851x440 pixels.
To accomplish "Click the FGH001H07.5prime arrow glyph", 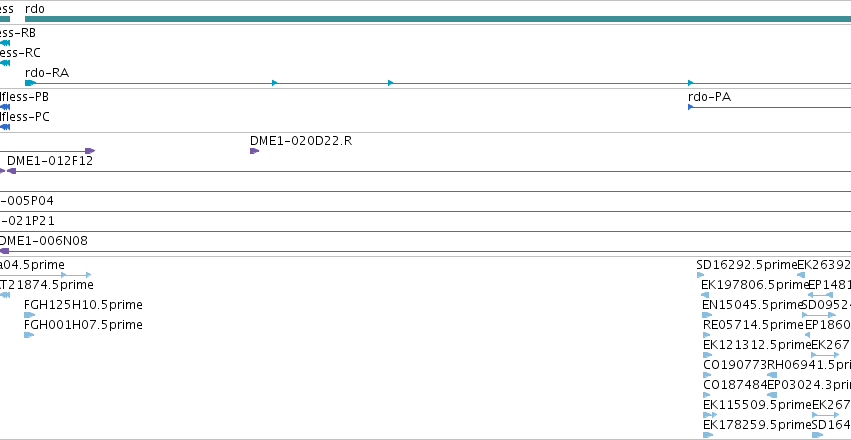I will pos(29,335).
